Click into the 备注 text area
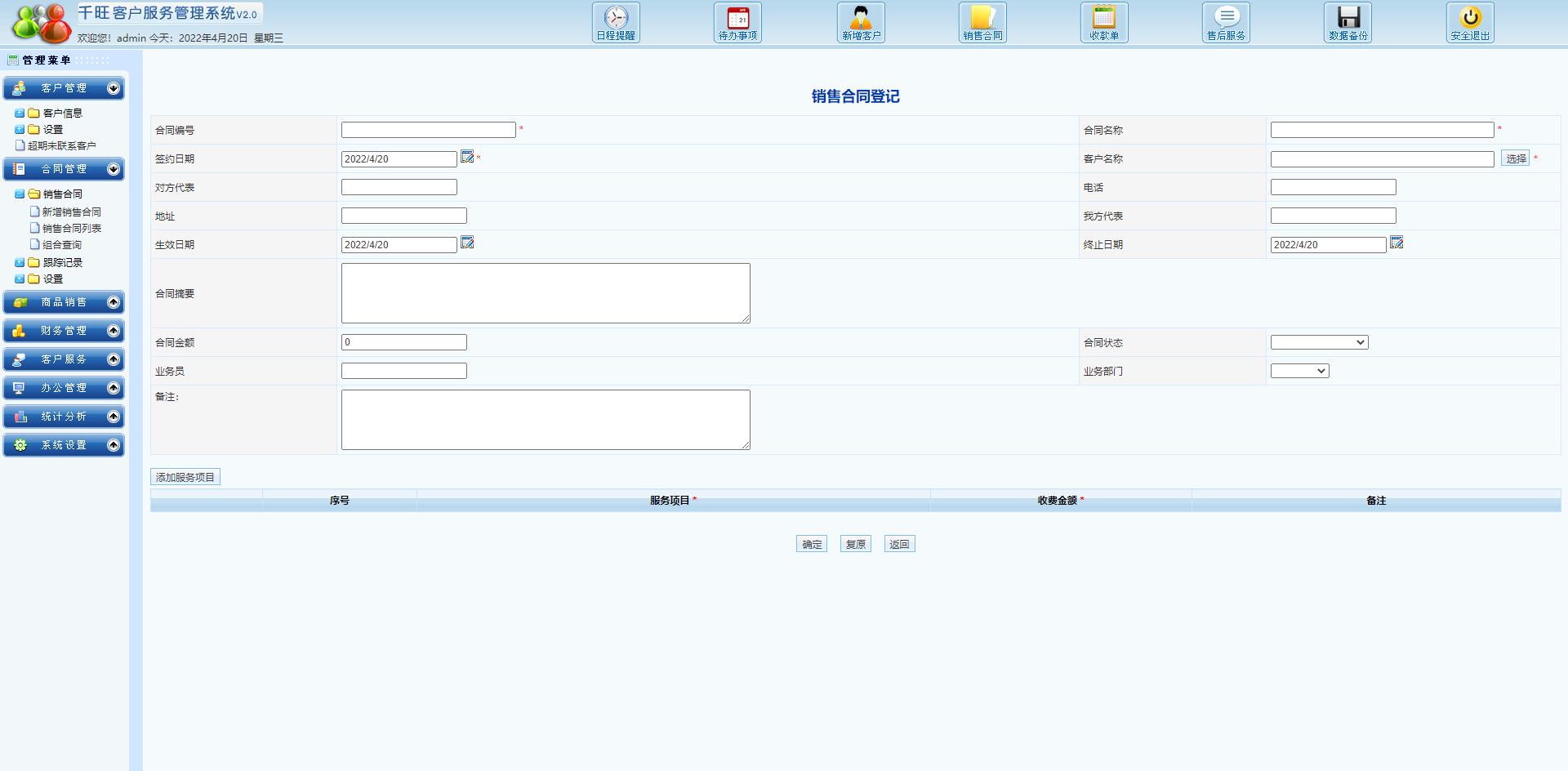 coord(546,420)
